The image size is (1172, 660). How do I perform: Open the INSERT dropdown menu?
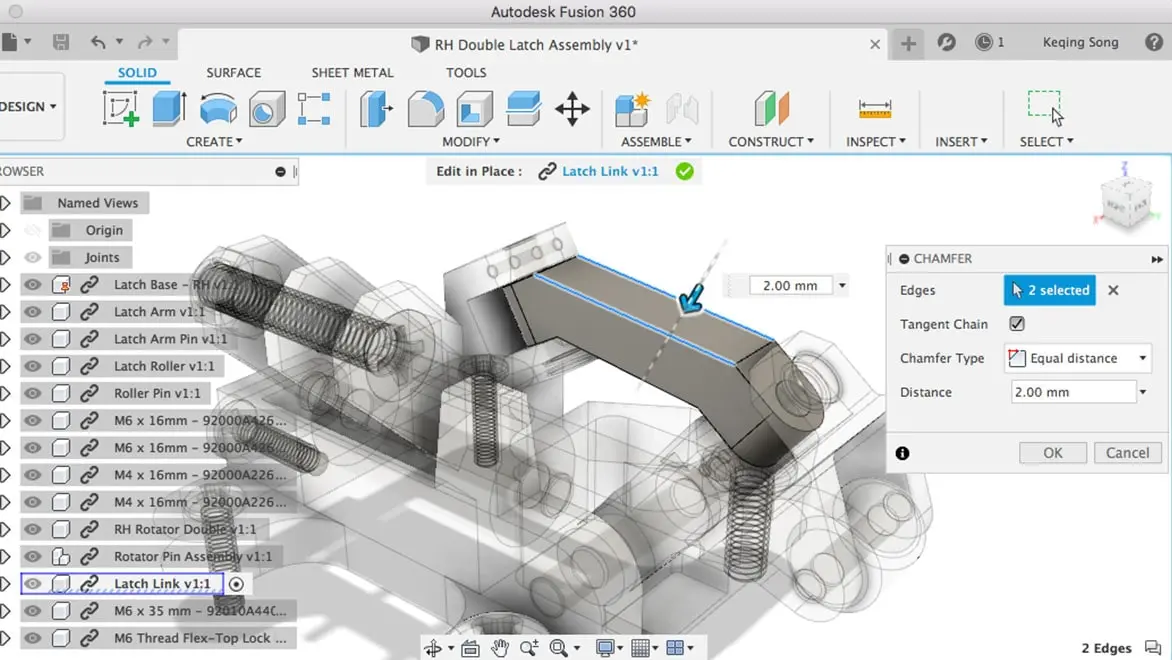[961, 141]
